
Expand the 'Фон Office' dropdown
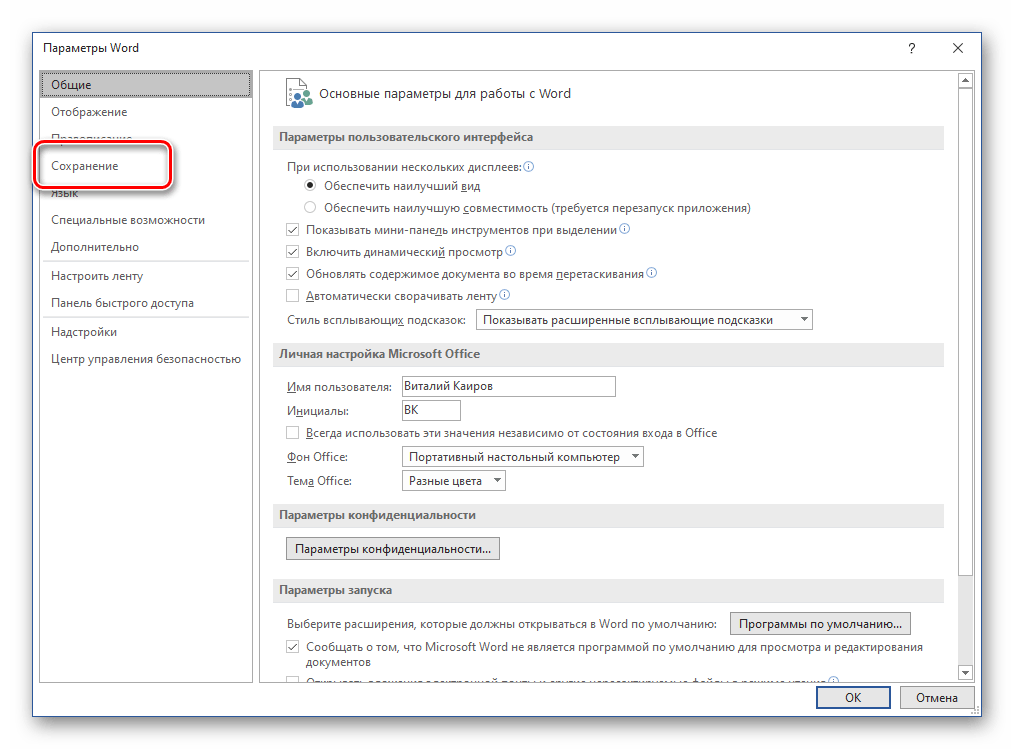click(x=522, y=457)
